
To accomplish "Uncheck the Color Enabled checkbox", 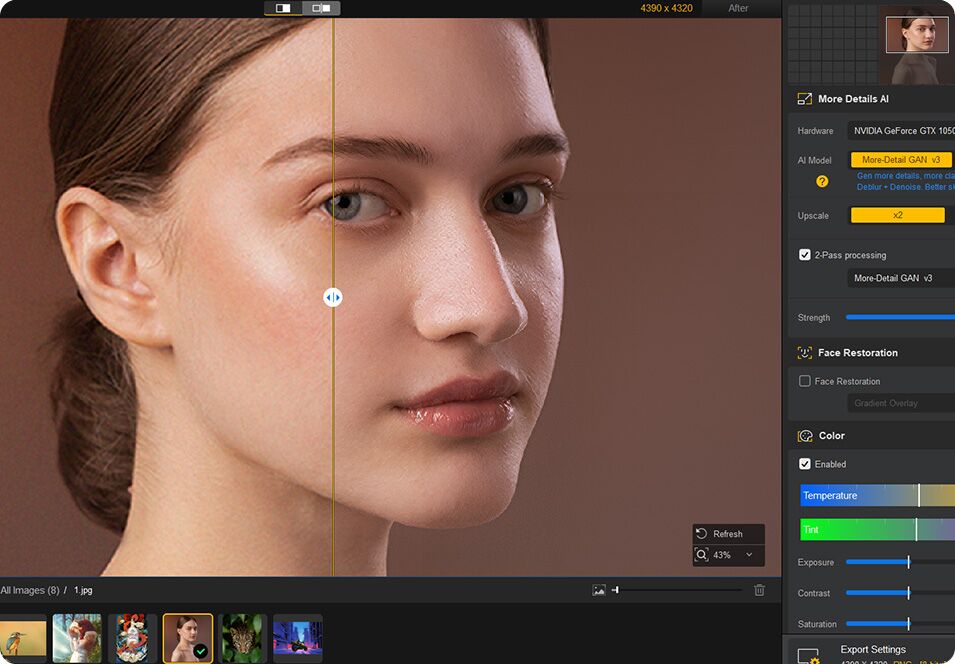I will pos(805,464).
